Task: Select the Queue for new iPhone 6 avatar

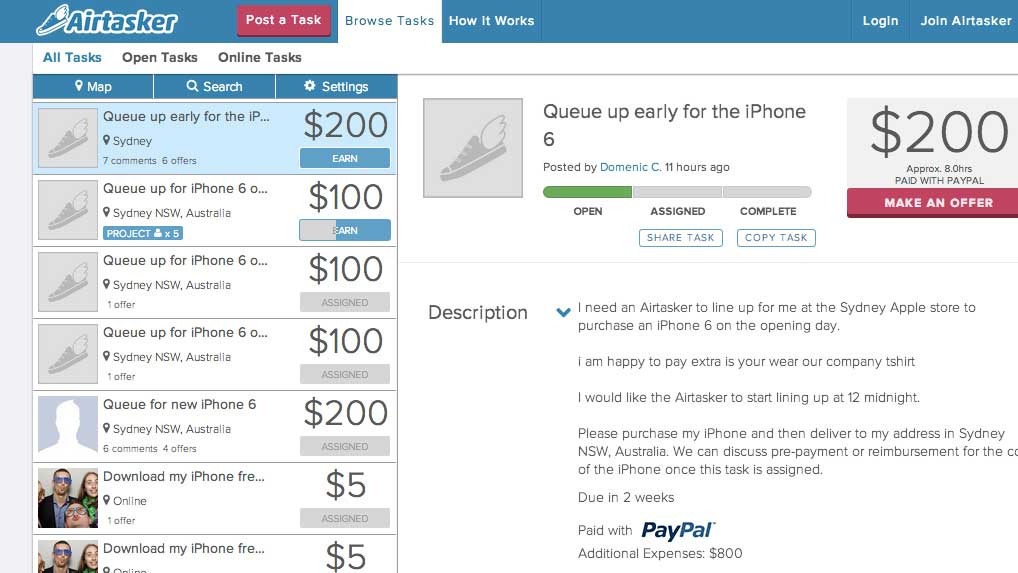Action: pyautogui.click(x=68, y=424)
